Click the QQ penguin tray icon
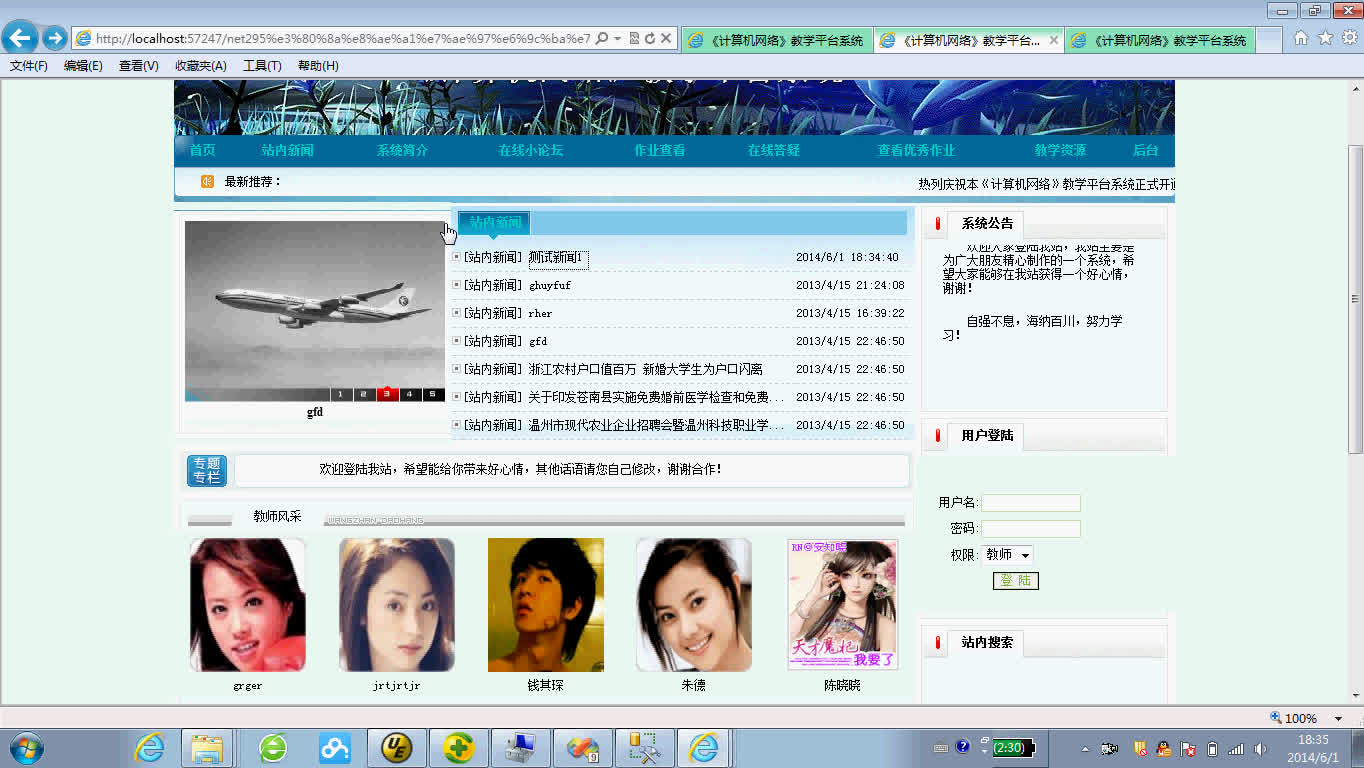 (1164, 748)
